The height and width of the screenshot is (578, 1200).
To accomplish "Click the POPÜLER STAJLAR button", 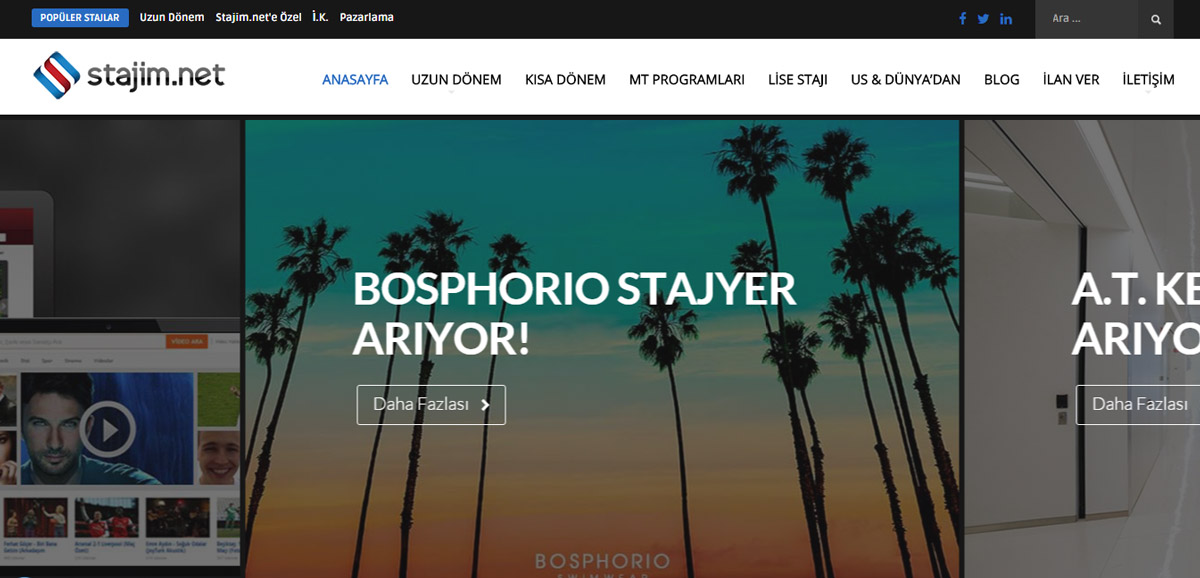I will pos(80,17).
